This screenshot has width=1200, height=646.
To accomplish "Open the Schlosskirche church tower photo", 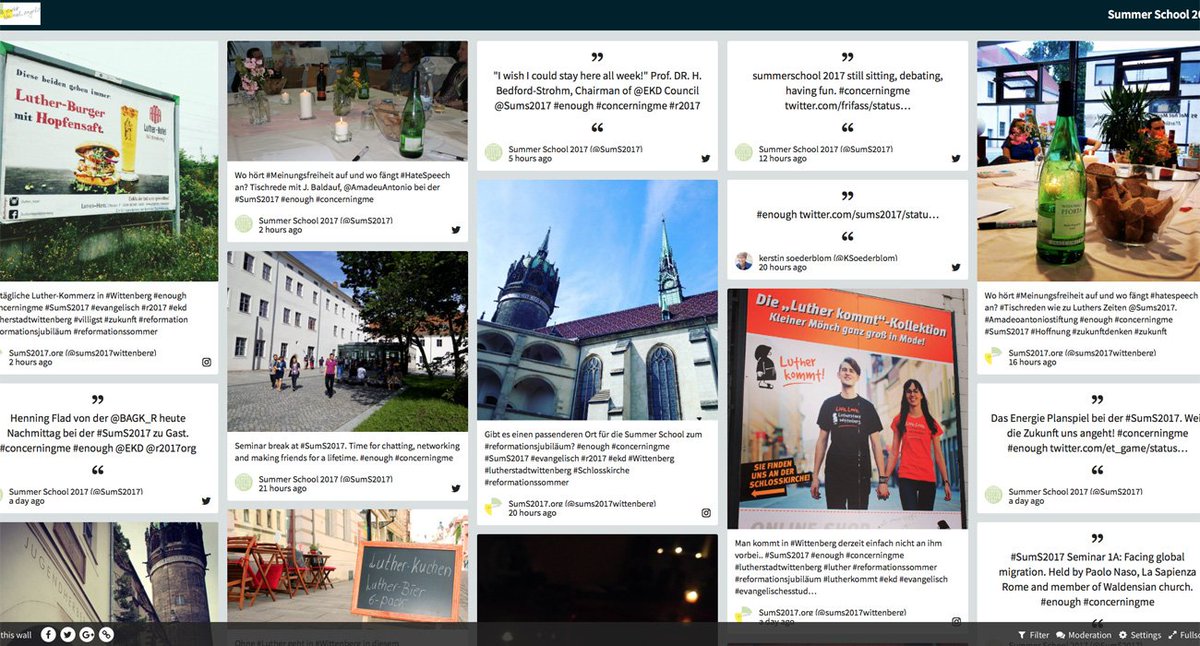I will coord(597,300).
